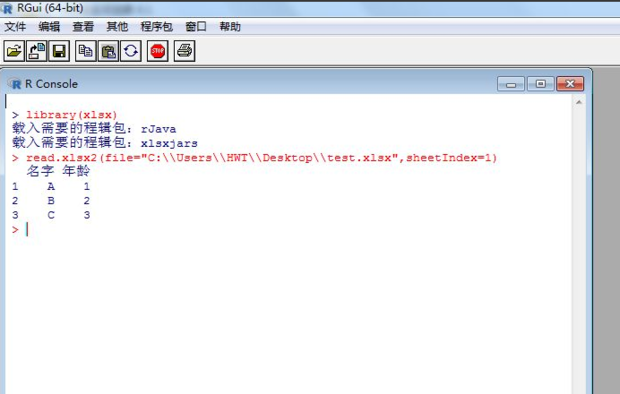Maximize the R Console window
Viewport: 620px width, 394px height.
click(541, 84)
